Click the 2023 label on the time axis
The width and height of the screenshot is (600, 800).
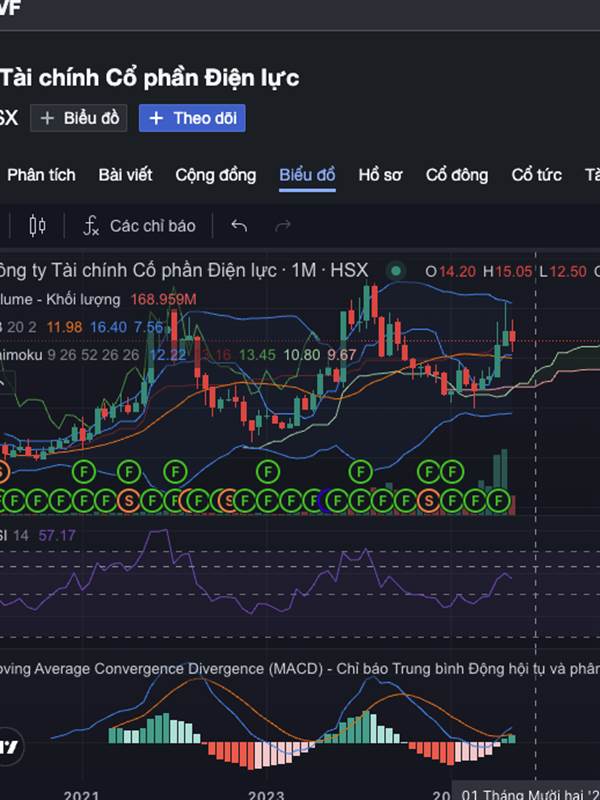(266, 795)
